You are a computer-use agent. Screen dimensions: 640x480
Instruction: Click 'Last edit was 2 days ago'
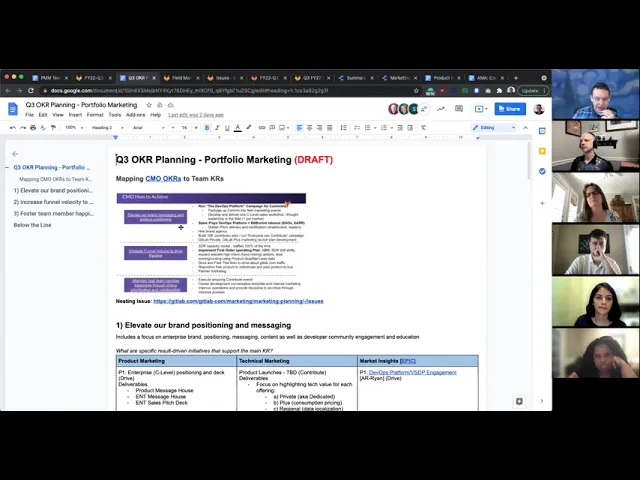196,115
